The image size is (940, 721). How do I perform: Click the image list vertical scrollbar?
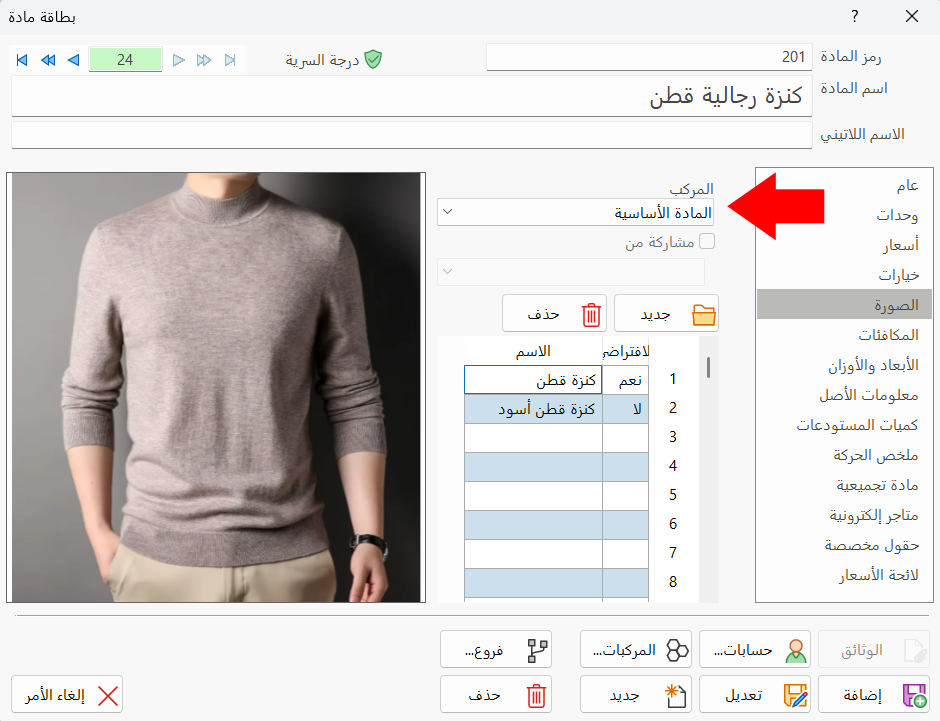(709, 469)
